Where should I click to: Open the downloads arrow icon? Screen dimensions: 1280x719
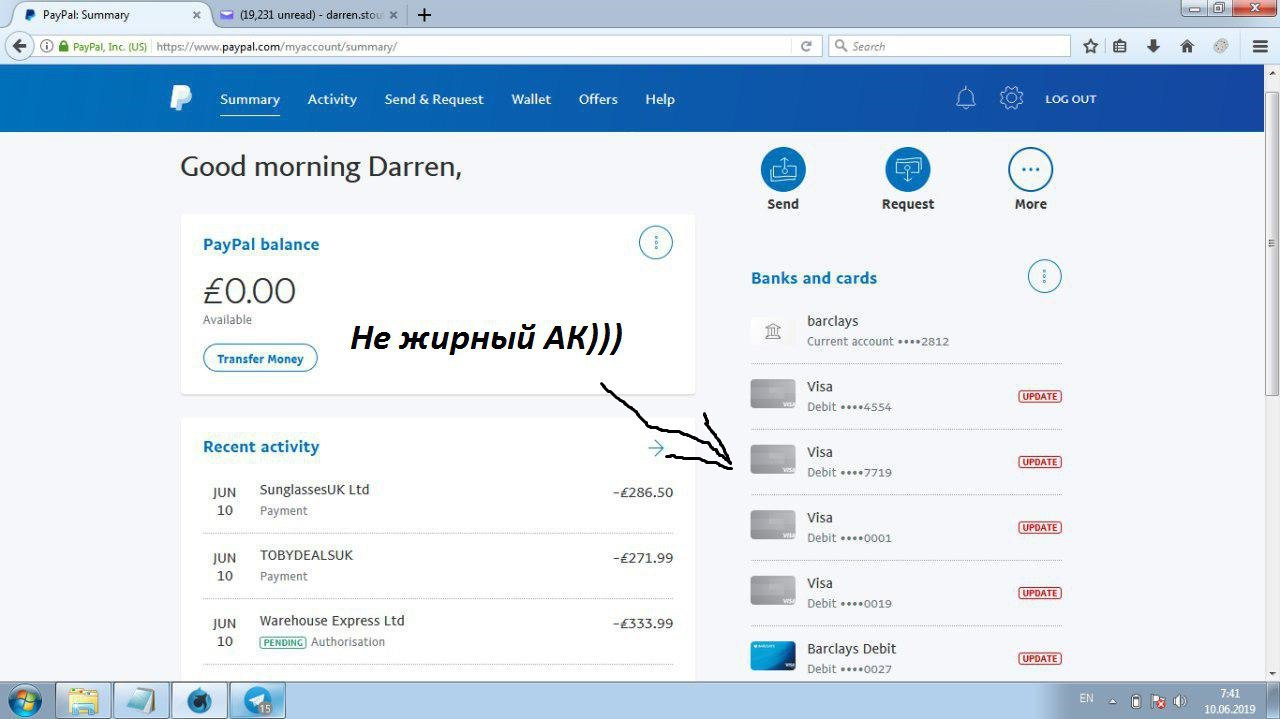pos(1153,46)
